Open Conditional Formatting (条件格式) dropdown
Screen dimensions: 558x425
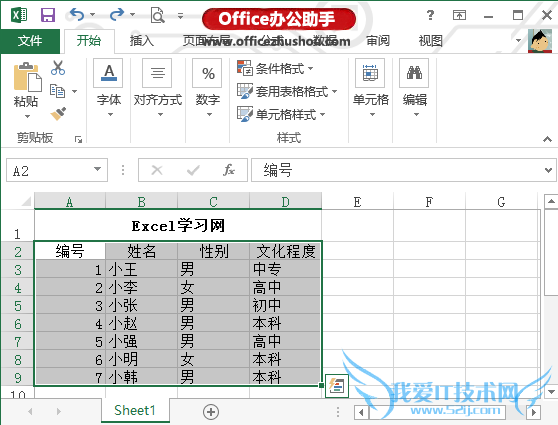click(275, 68)
